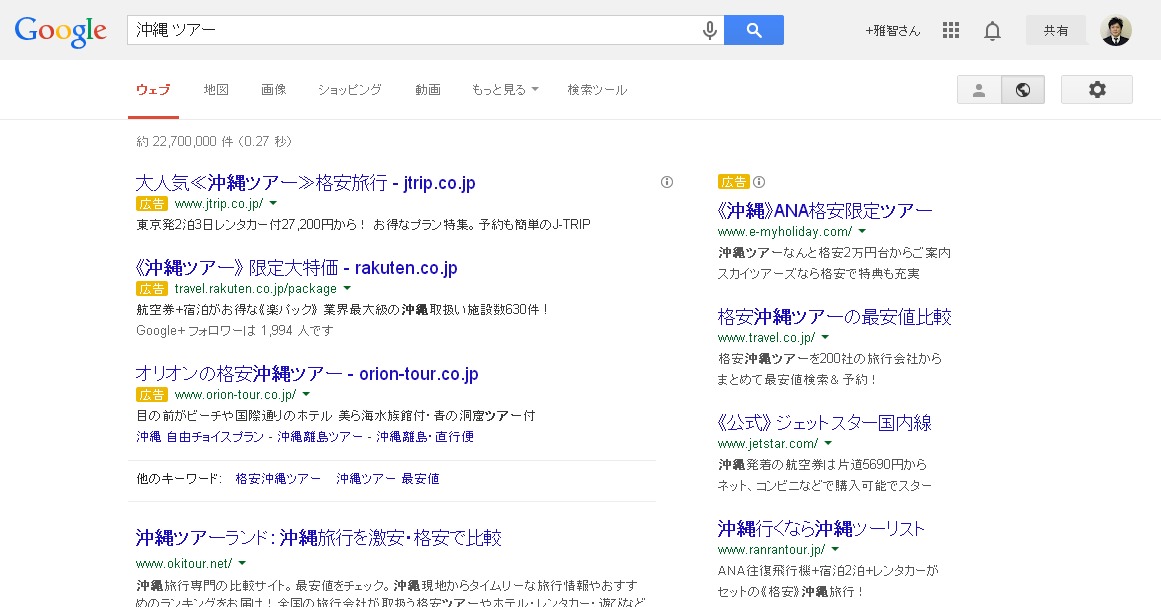This screenshot has height=607, width=1161.
Task: Open the ショッピング tab
Action: 349,90
